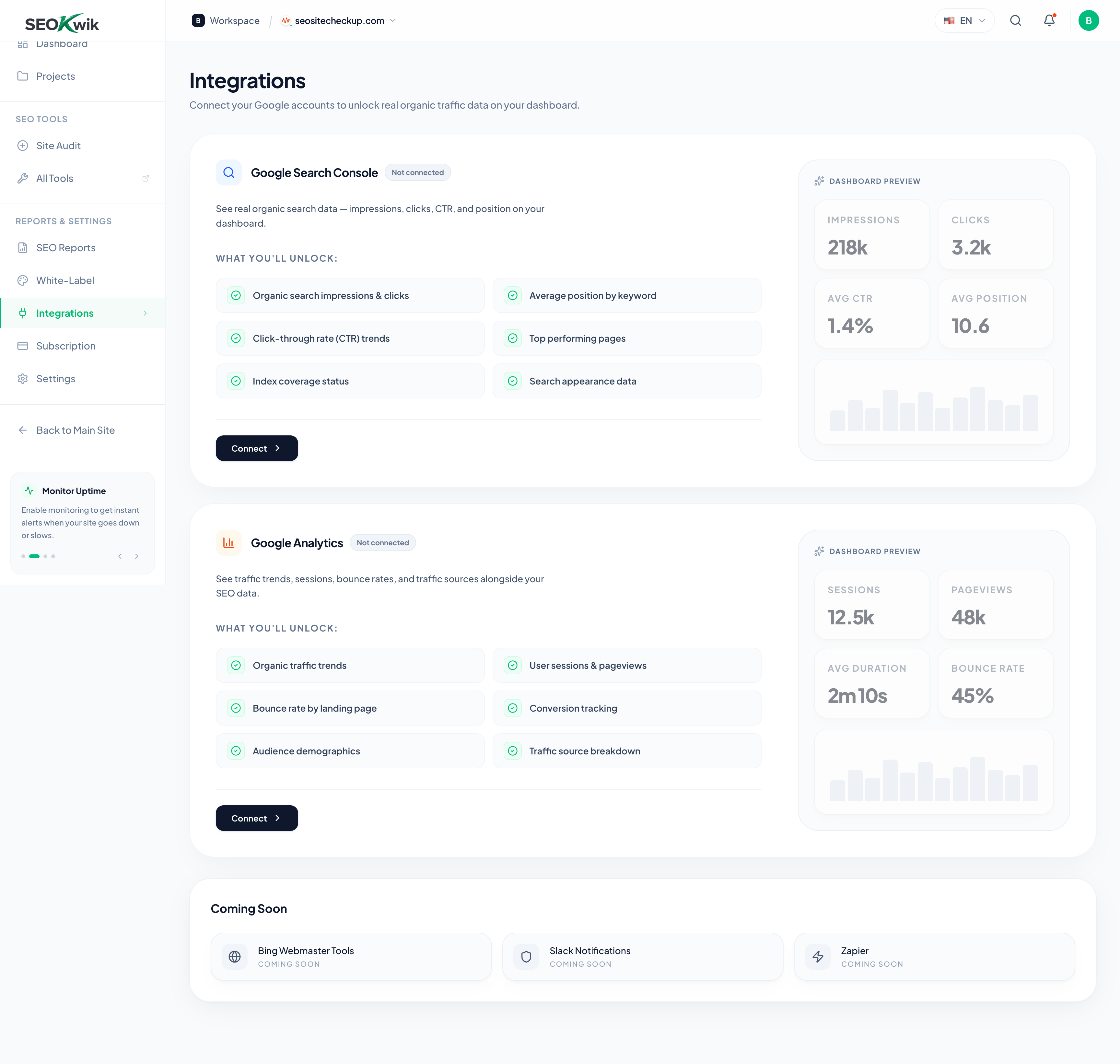
Task: Select the last carousel indicator dot
Action: click(53, 556)
